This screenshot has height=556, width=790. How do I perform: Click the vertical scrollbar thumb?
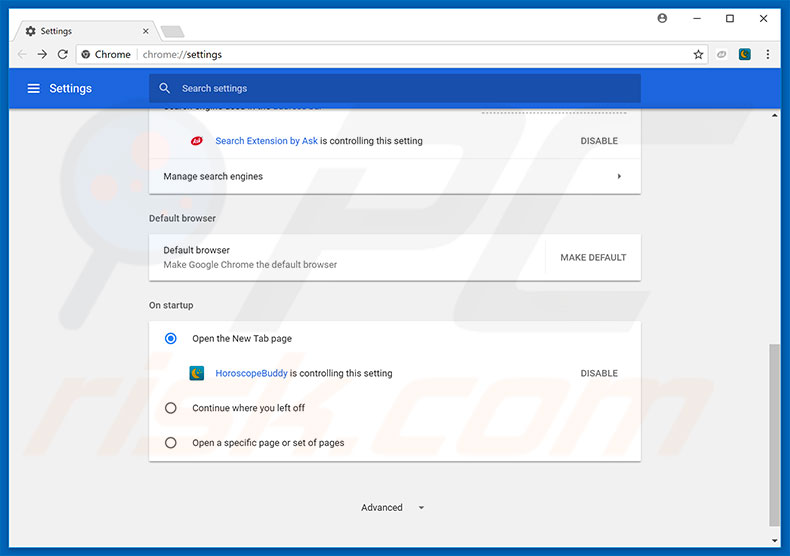pyautogui.click(x=774, y=435)
